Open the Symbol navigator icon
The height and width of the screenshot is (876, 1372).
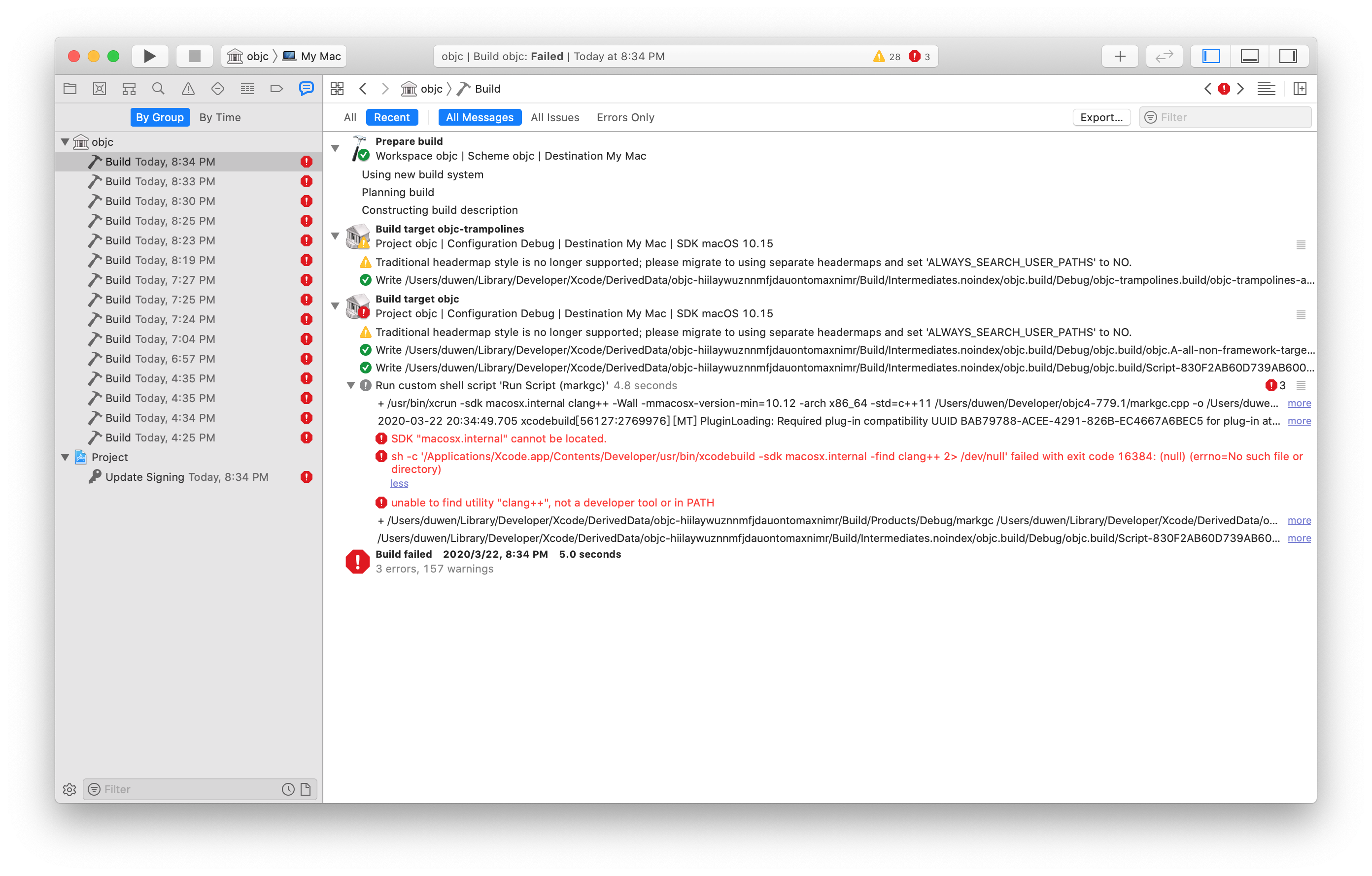pyautogui.click(x=129, y=88)
